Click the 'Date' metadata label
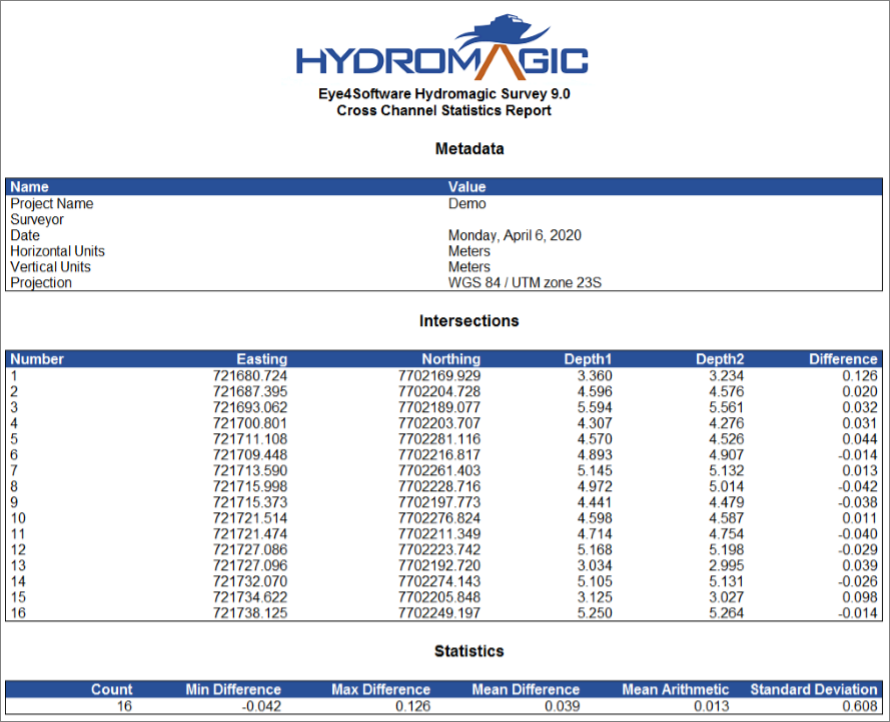The width and height of the screenshot is (890, 722). [25, 235]
